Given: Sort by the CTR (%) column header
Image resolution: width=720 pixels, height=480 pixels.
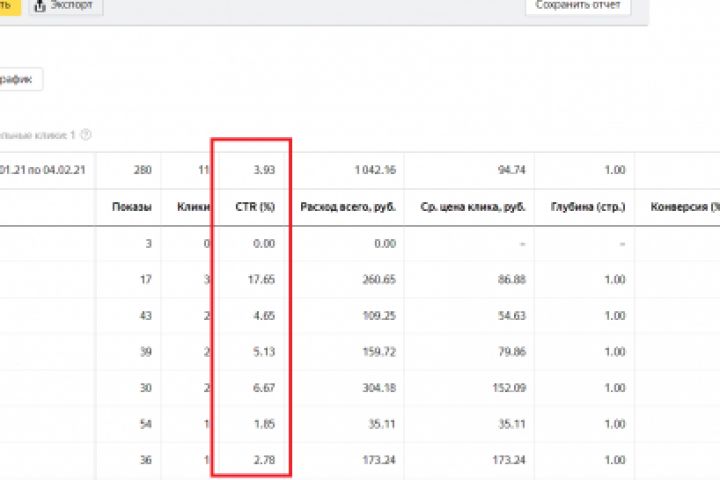Looking at the screenshot, I should pos(255,207).
